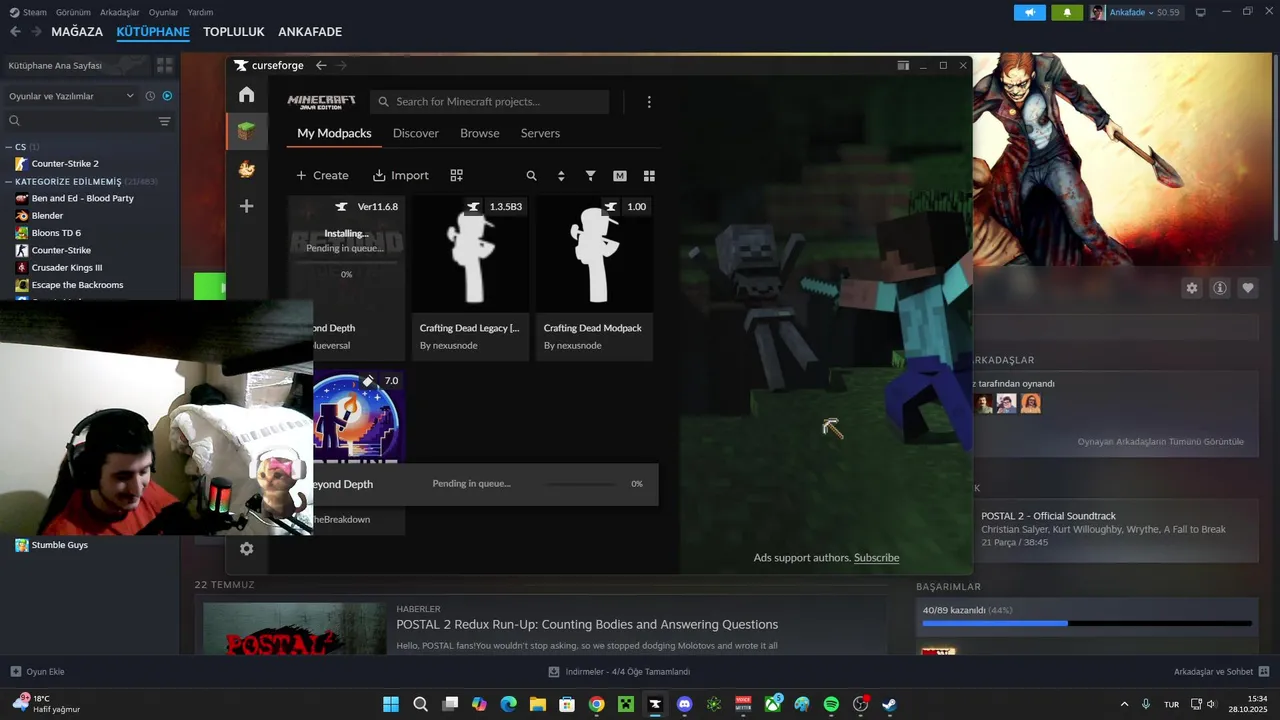Toggle the grid layout view in My Modpacks
The width and height of the screenshot is (1280, 720).
click(649, 175)
